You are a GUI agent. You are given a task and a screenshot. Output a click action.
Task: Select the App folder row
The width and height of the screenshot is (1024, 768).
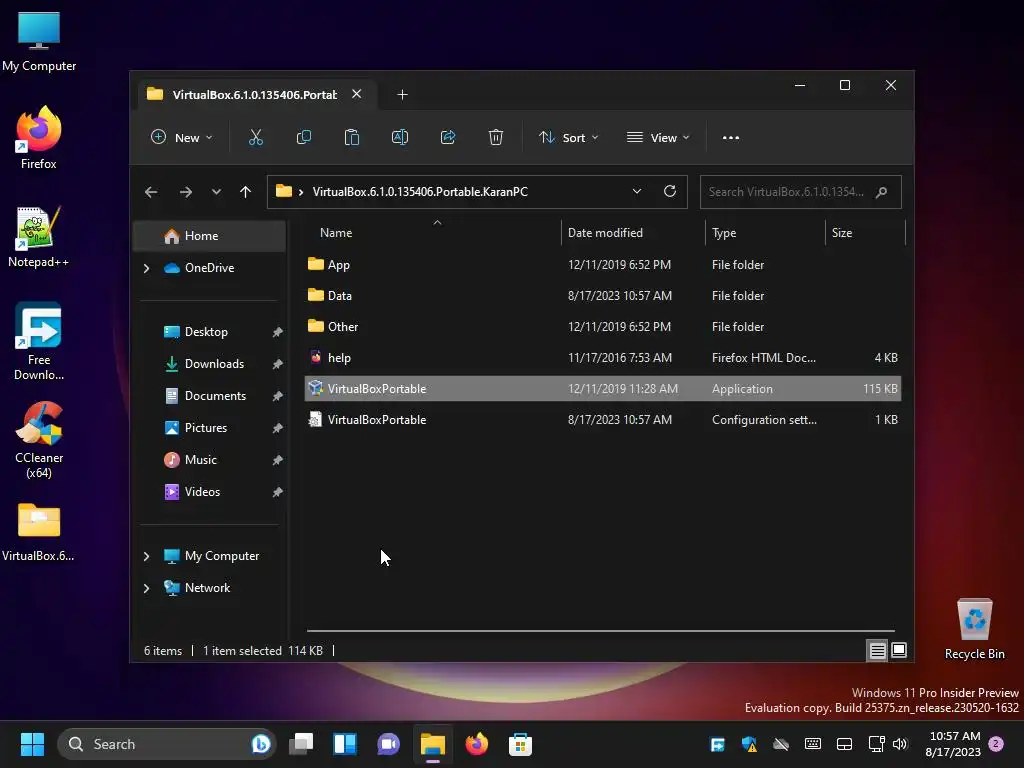(x=603, y=264)
